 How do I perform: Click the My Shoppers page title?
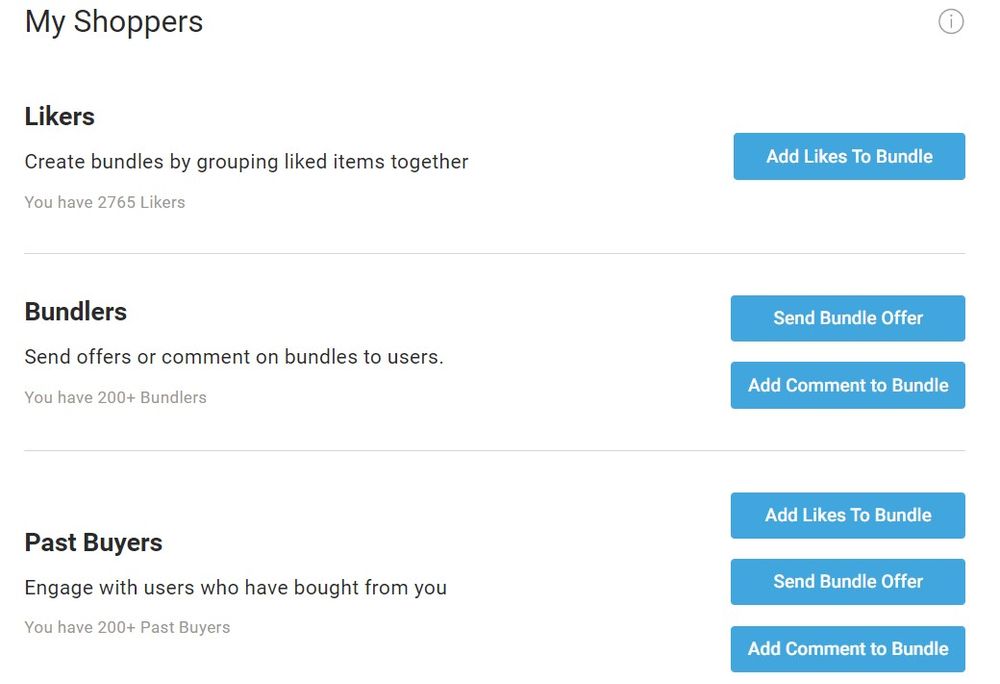coord(113,21)
